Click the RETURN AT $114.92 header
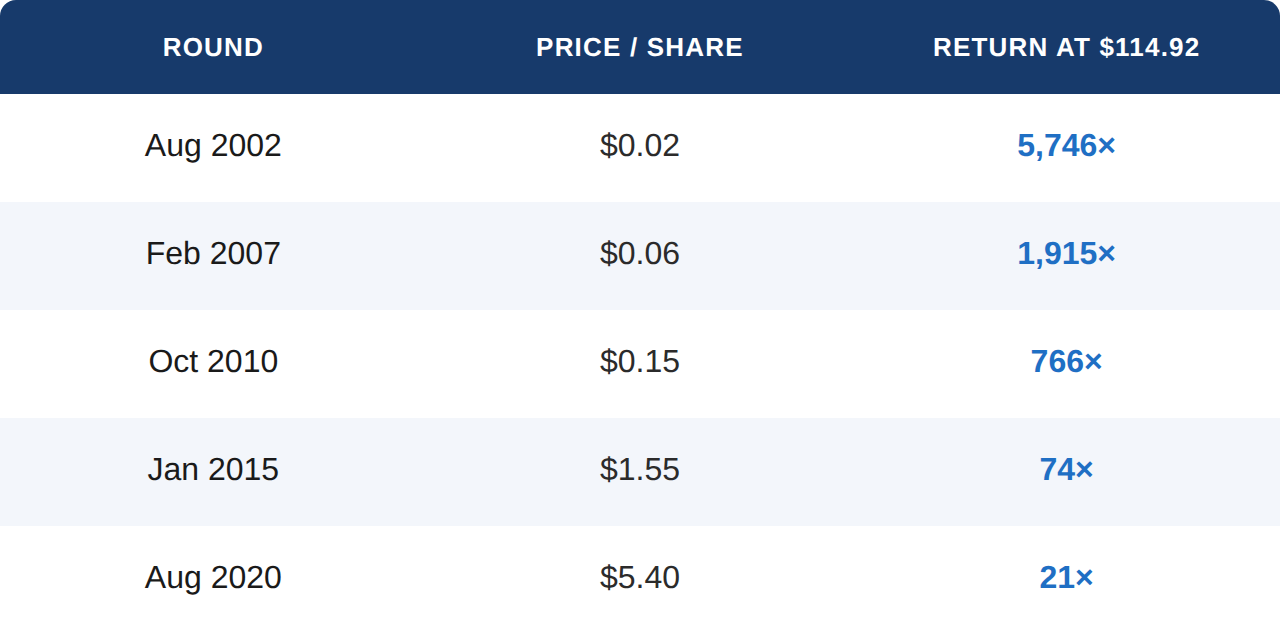Screen dimensions: 1280x634 [x=1066, y=47]
